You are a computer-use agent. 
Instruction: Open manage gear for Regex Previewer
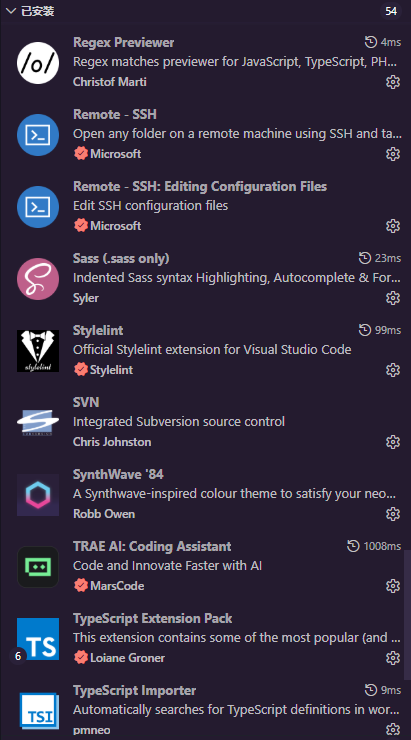[x=393, y=82]
